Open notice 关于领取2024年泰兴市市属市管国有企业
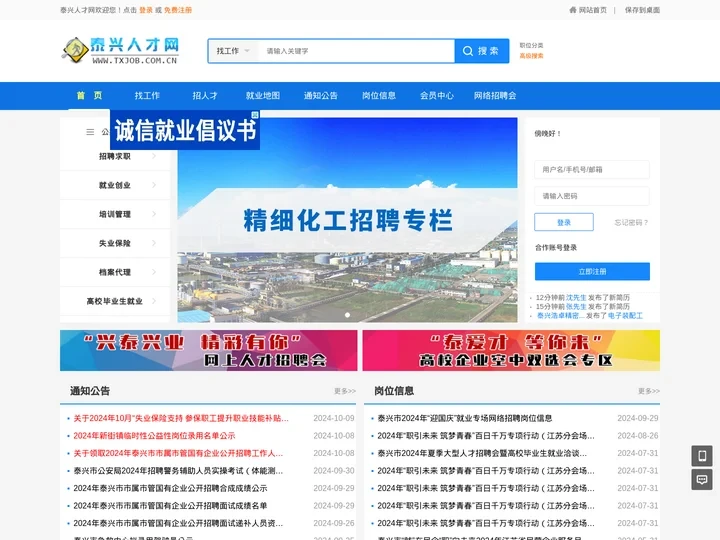The height and width of the screenshot is (540, 720). (x=178, y=453)
